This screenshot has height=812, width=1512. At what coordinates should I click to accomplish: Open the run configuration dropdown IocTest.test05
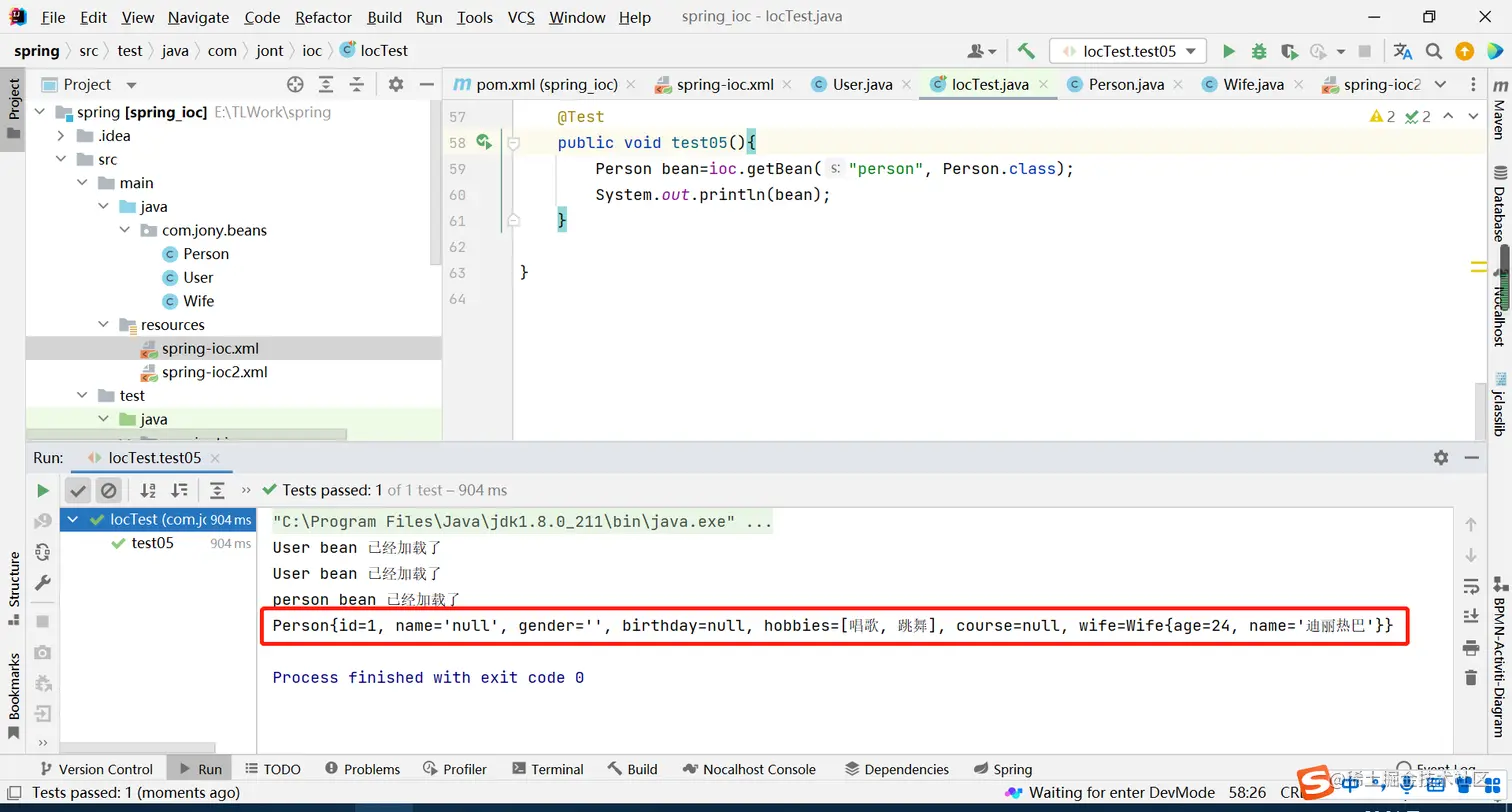[1128, 51]
